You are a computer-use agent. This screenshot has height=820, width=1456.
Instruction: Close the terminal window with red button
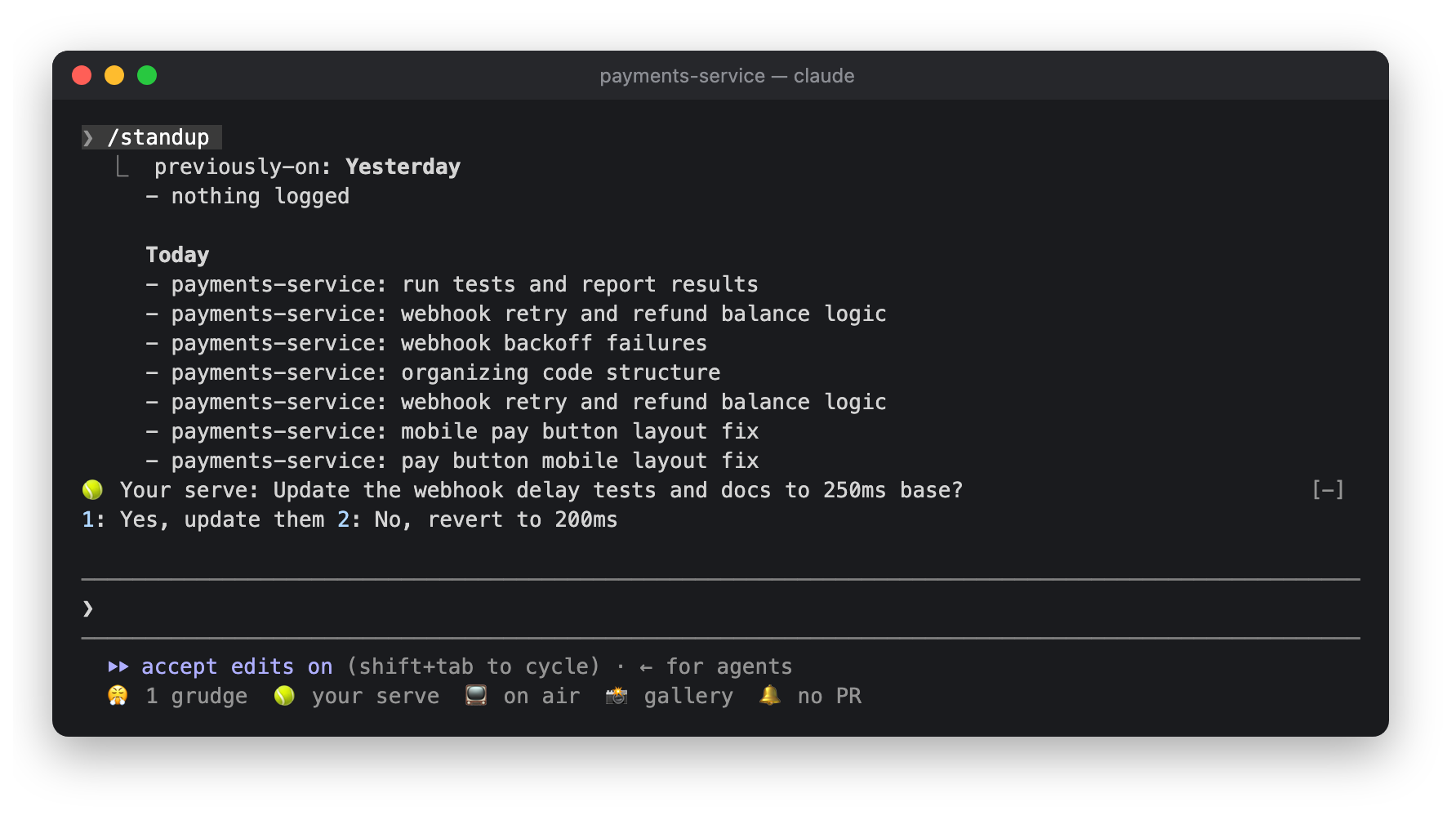click(82, 75)
